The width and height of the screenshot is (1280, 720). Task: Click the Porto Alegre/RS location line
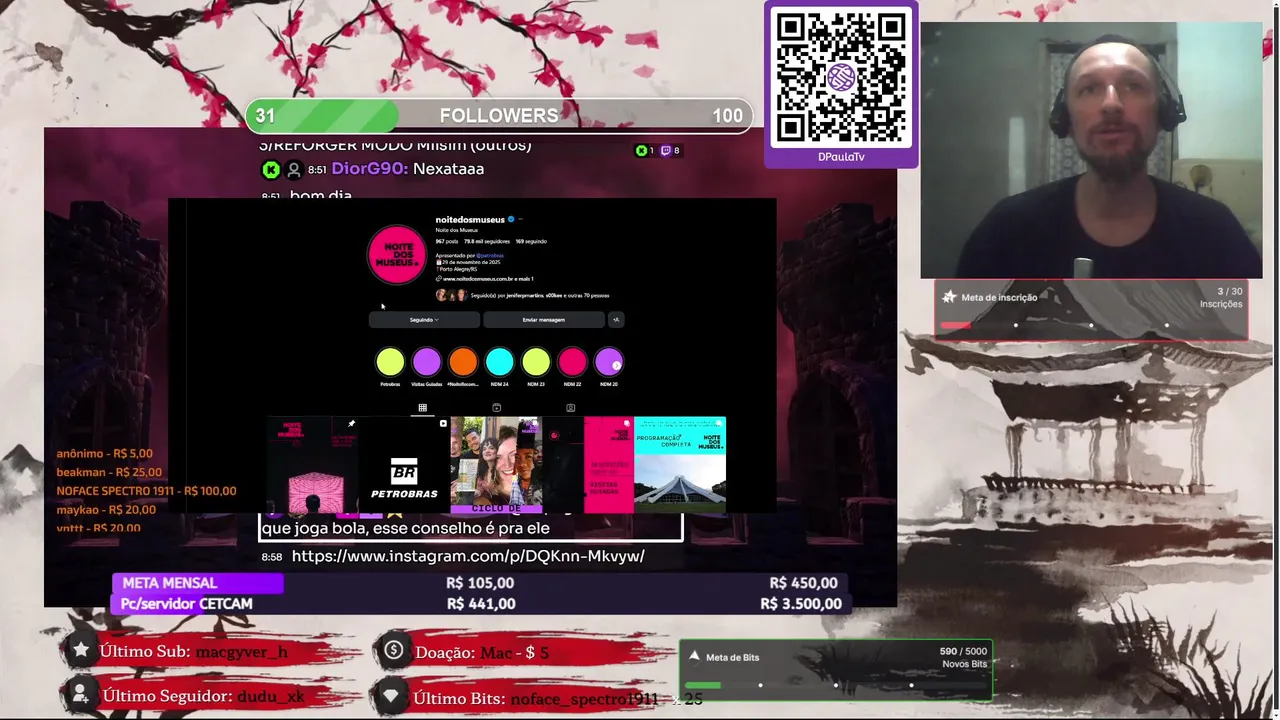(457, 269)
